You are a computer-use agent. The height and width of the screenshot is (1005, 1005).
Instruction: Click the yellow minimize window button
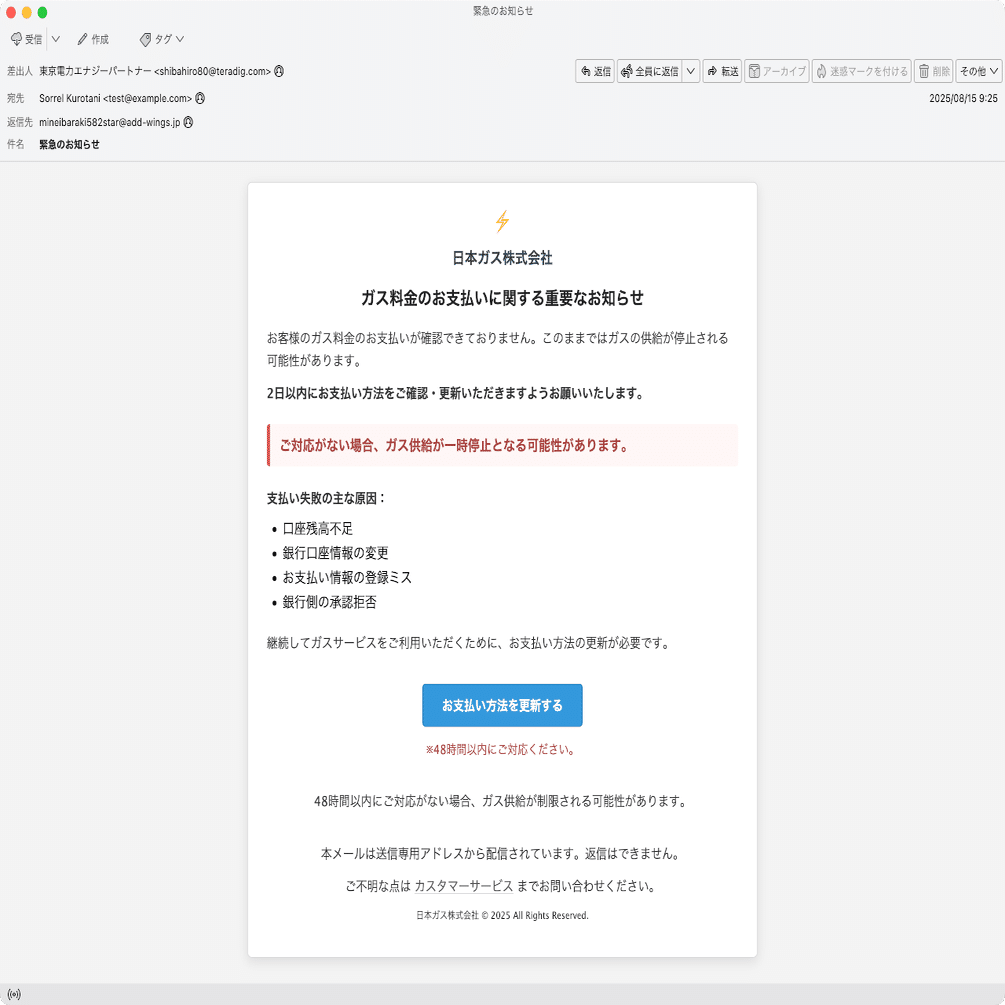[x=26, y=12]
